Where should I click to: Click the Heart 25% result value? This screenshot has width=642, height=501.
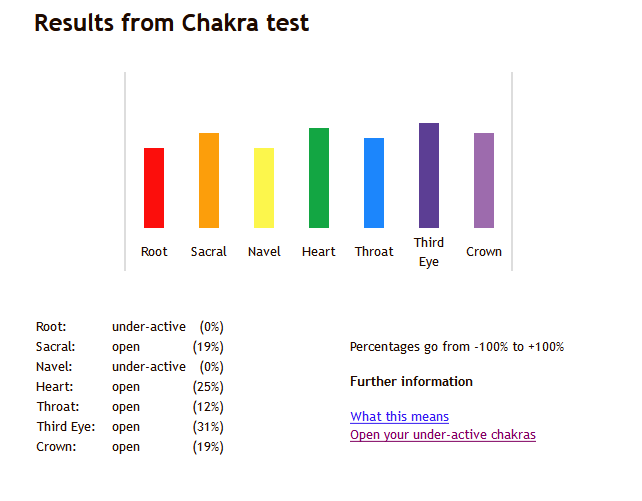click(208, 387)
